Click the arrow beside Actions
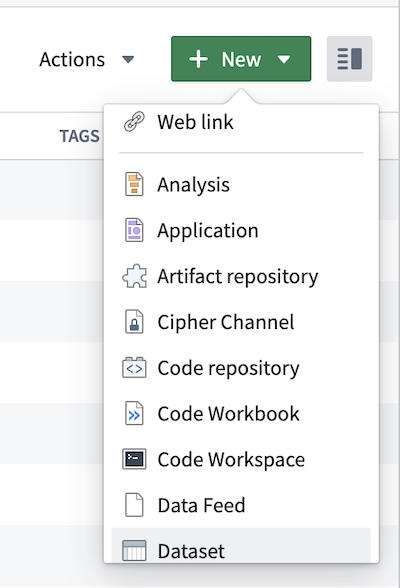400x588 pixels. click(128, 60)
